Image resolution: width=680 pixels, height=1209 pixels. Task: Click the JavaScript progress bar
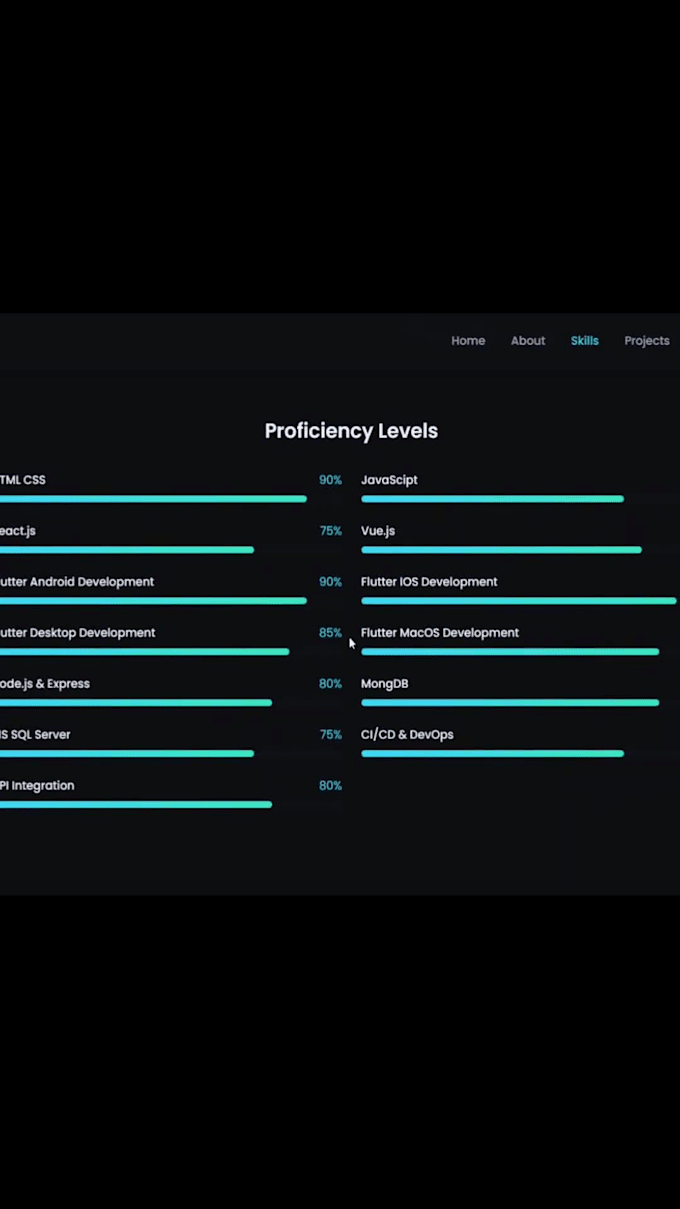tap(492, 499)
